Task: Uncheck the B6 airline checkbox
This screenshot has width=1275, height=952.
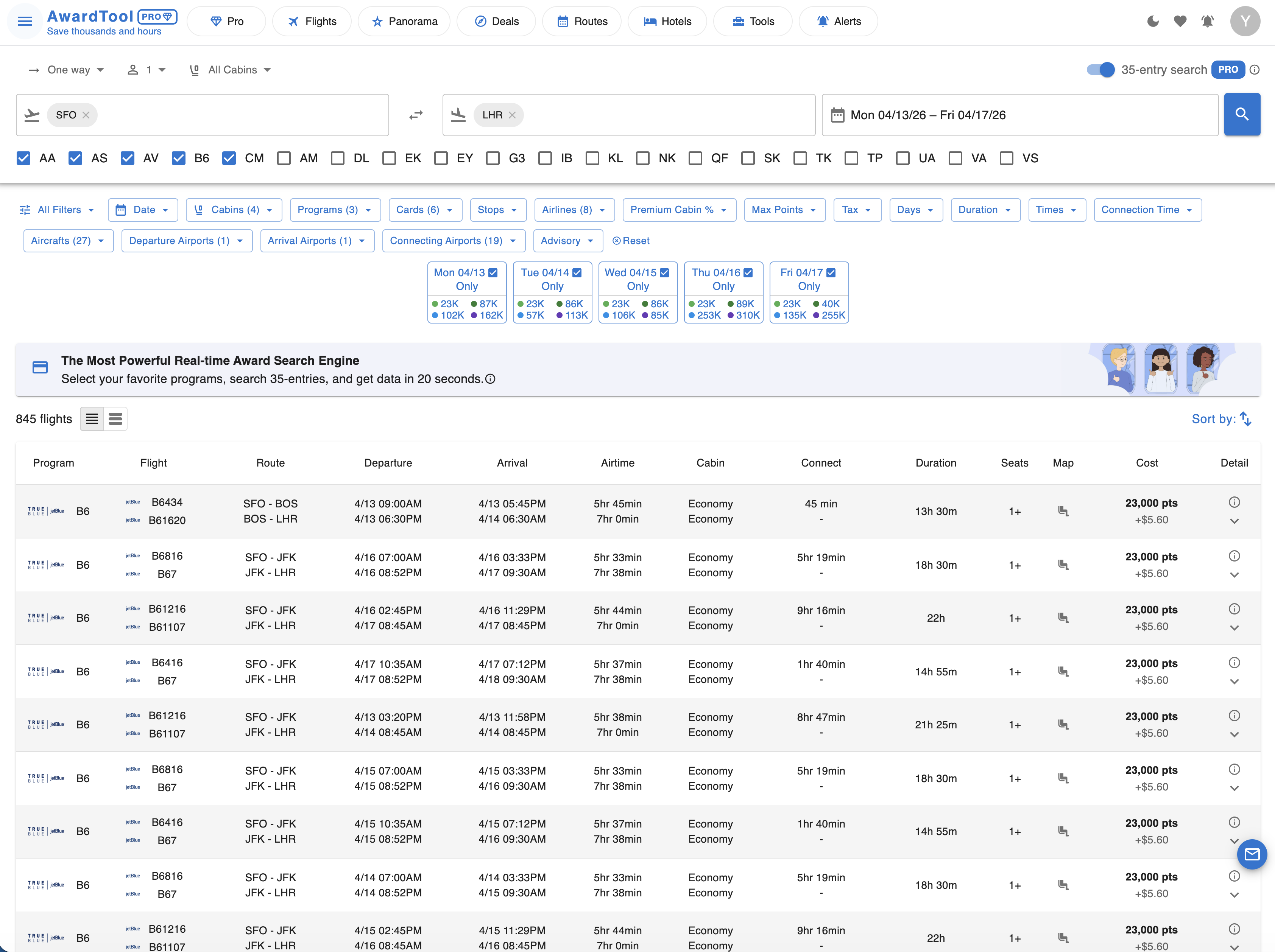Action: tap(179, 158)
